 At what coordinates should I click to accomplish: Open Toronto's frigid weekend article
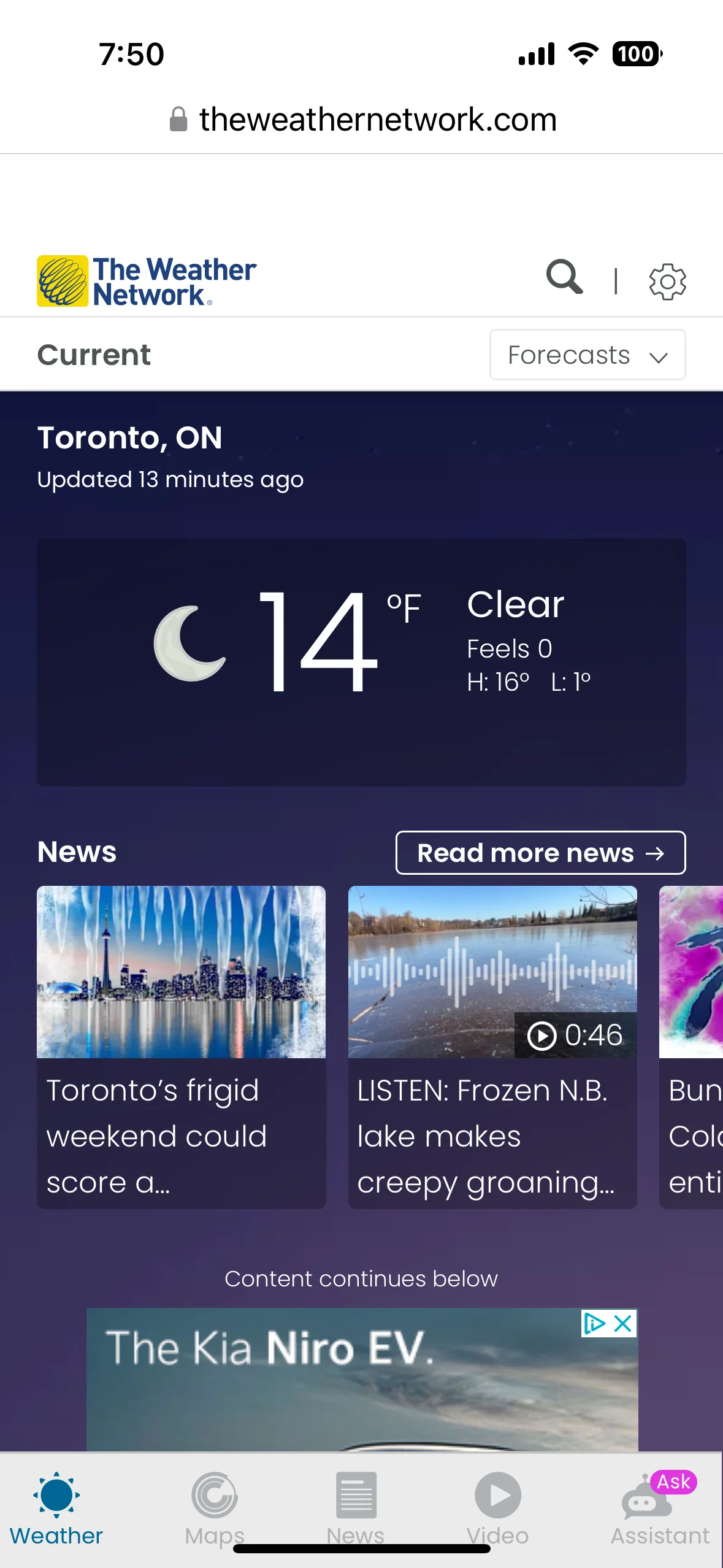[x=157, y=1136]
